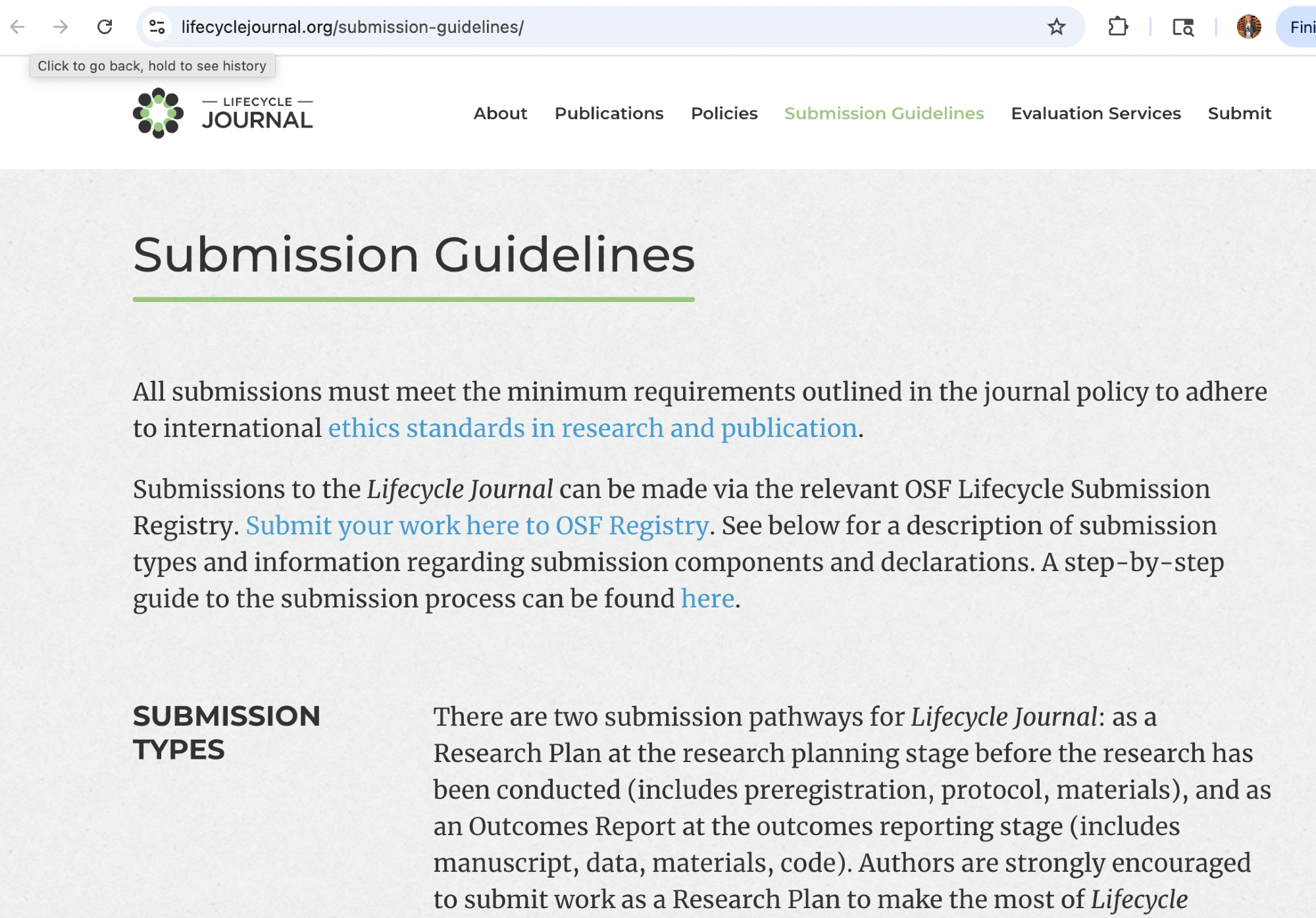
Task: Go to the Policies page
Action: 724,113
